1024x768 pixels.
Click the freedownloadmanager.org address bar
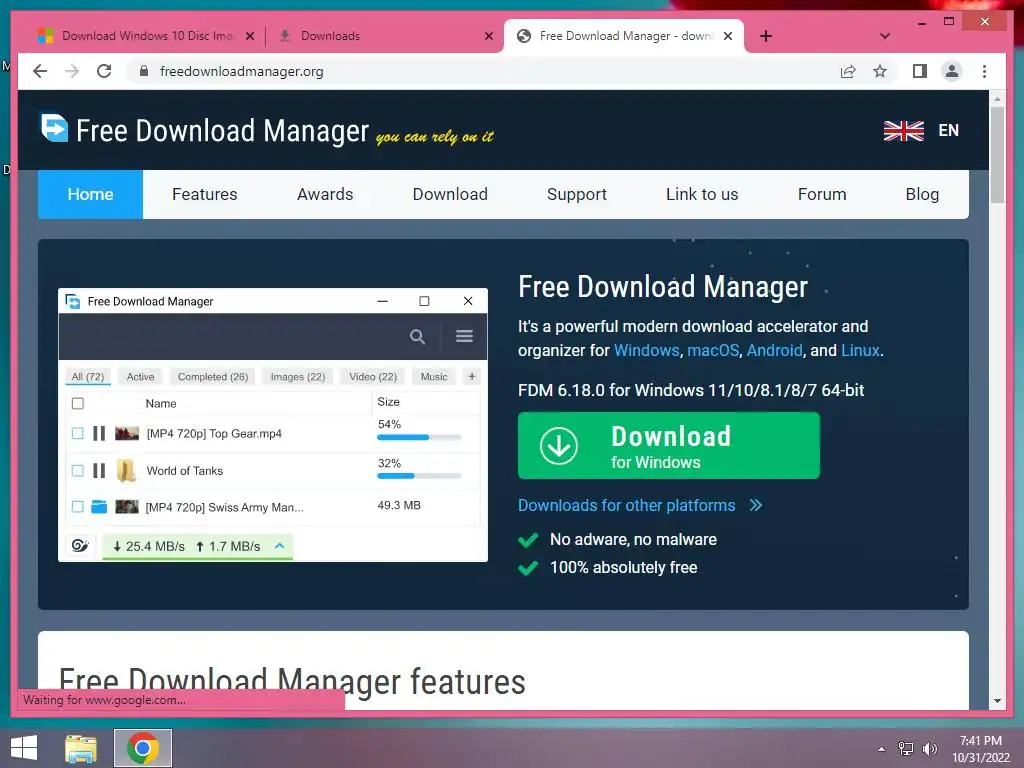click(x=483, y=71)
